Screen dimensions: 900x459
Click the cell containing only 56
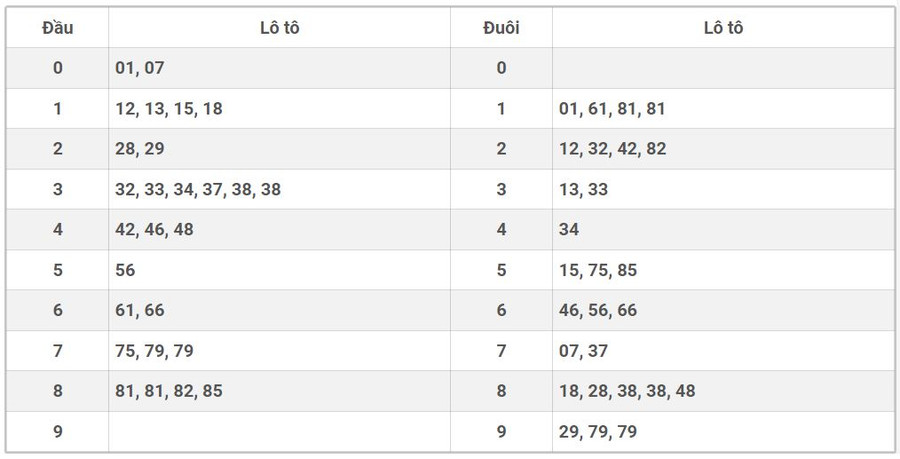pyautogui.click(x=126, y=270)
